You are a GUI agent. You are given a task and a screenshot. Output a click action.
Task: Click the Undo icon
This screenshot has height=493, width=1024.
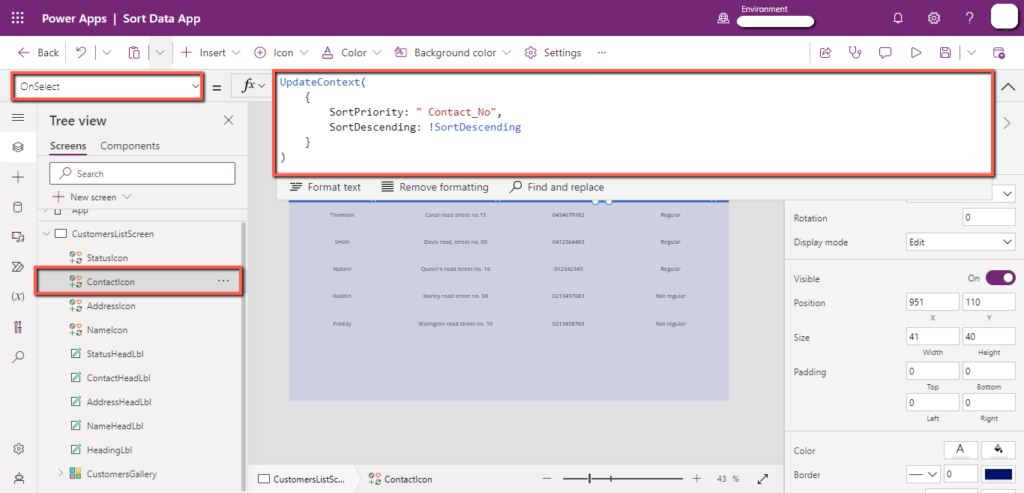tap(81, 52)
